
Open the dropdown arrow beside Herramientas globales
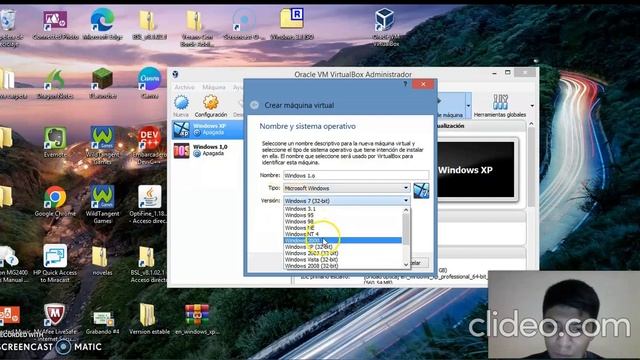point(532,106)
